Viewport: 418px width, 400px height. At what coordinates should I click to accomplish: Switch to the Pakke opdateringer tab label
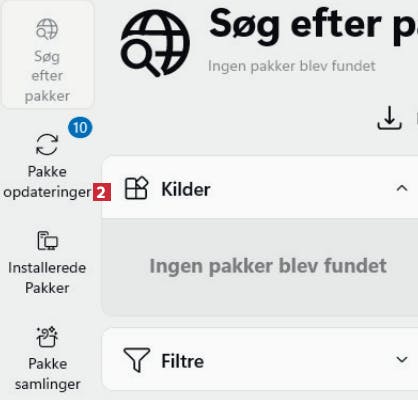47,182
